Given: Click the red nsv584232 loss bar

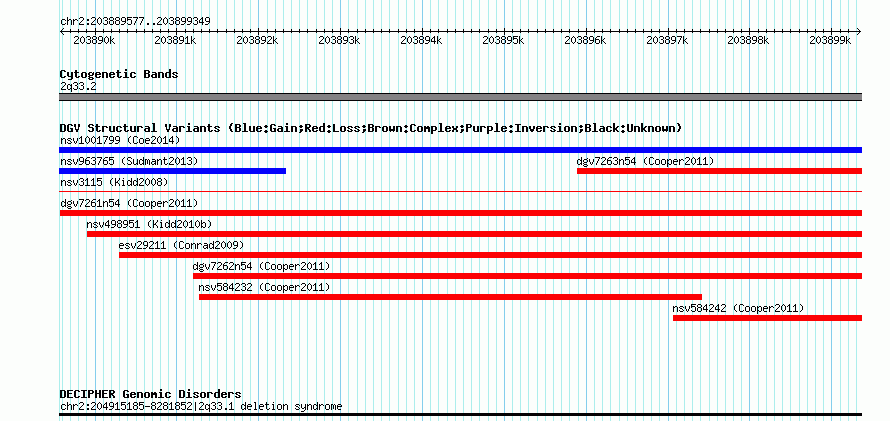Looking at the screenshot, I should click(451, 297).
